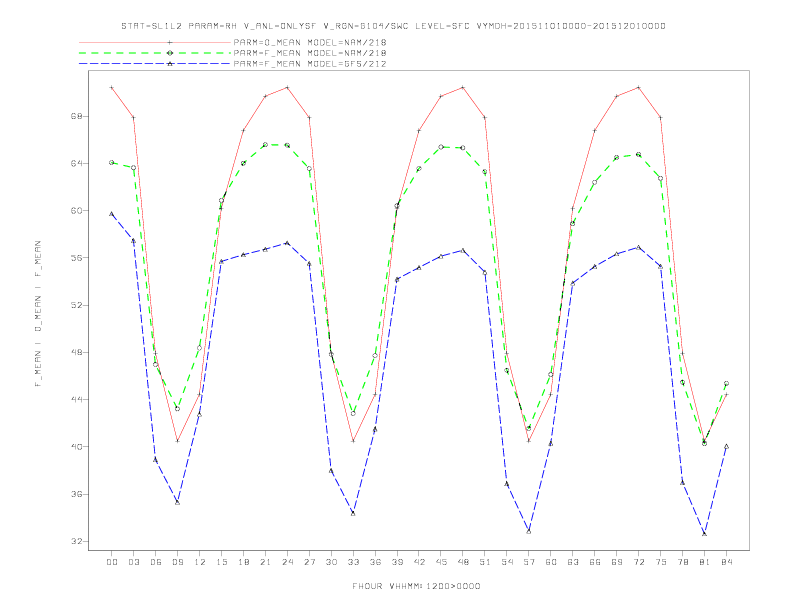Click x-axis tick label 51
Screen dimensions: 792x612
point(485,562)
